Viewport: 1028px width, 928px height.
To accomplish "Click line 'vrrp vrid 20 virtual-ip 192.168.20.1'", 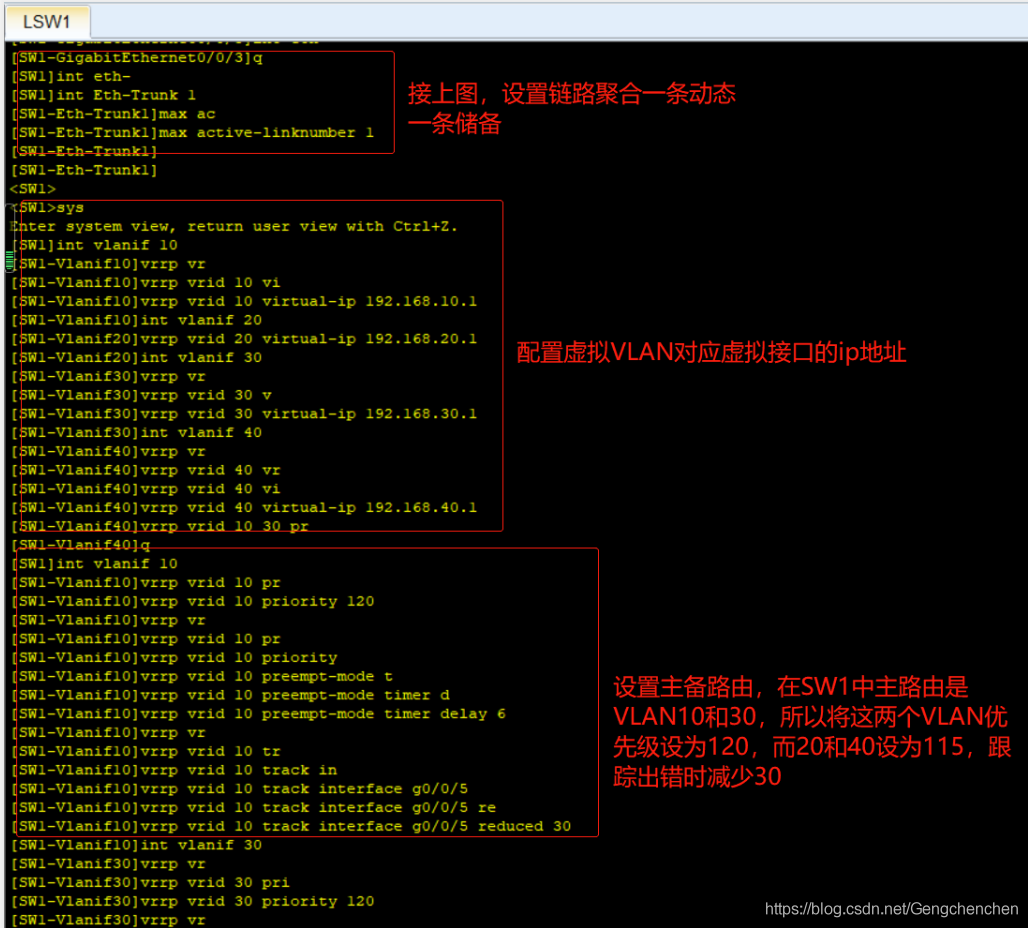I will [x=244, y=339].
